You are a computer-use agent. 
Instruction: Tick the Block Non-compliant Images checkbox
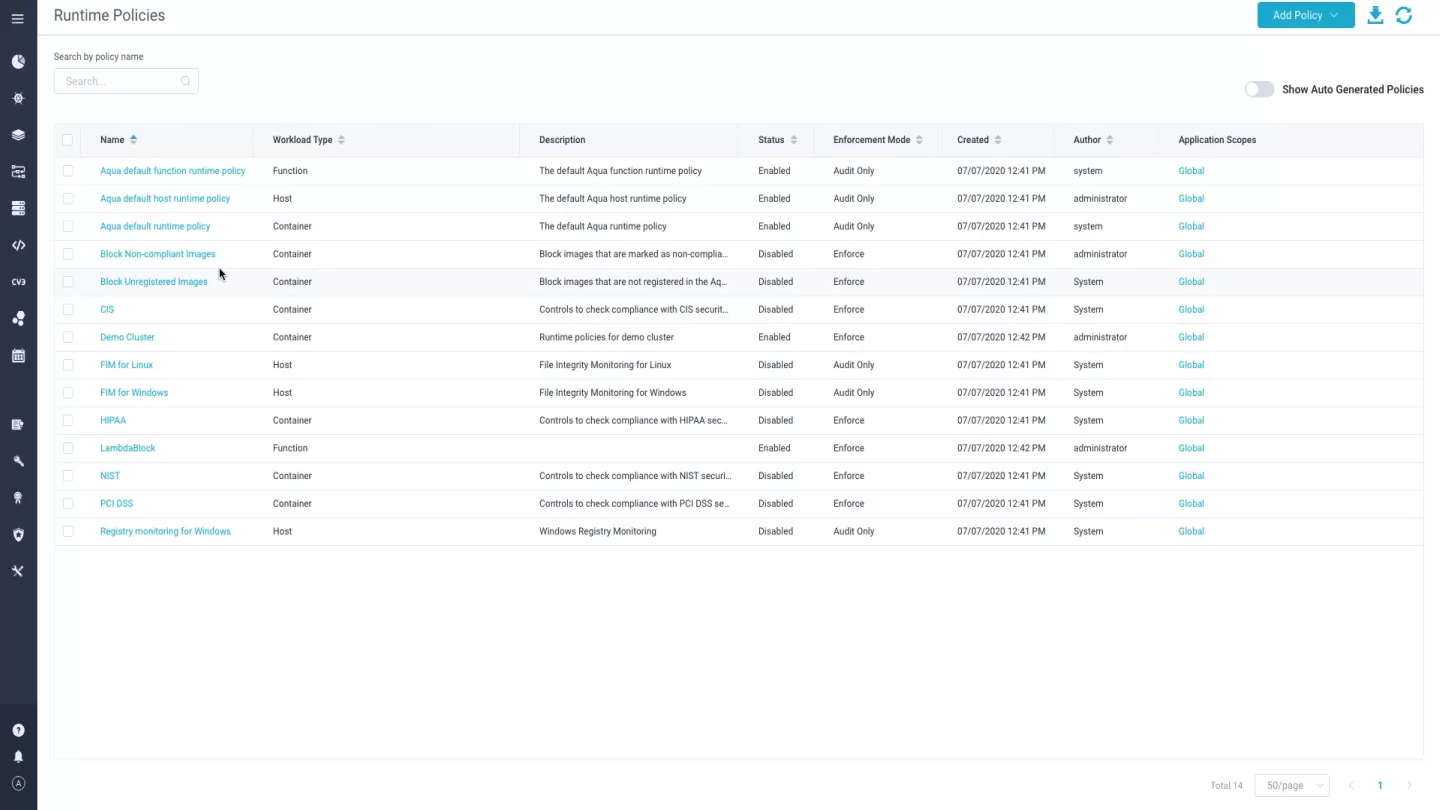(68, 254)
